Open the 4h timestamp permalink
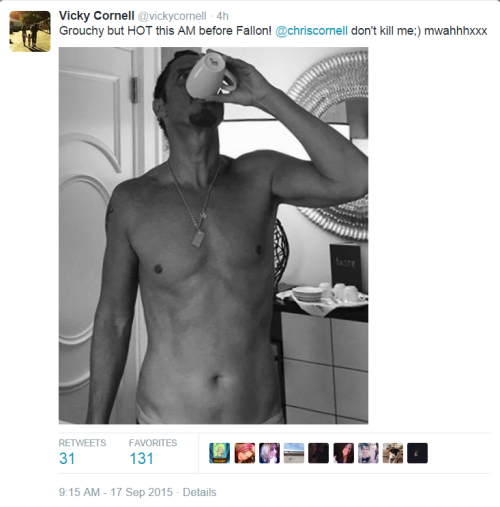The height and width of the screenshot is (507, 500). click(x=223, y=16)
